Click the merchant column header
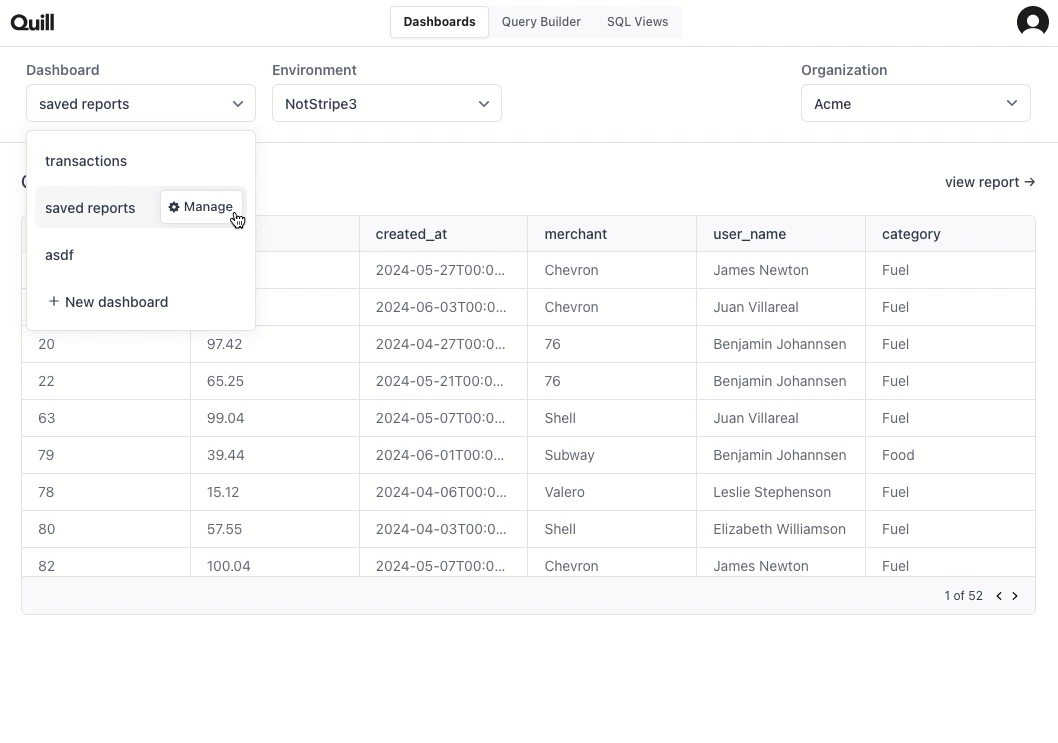Screen dimensions: 1058x743 tap(612, 234)
